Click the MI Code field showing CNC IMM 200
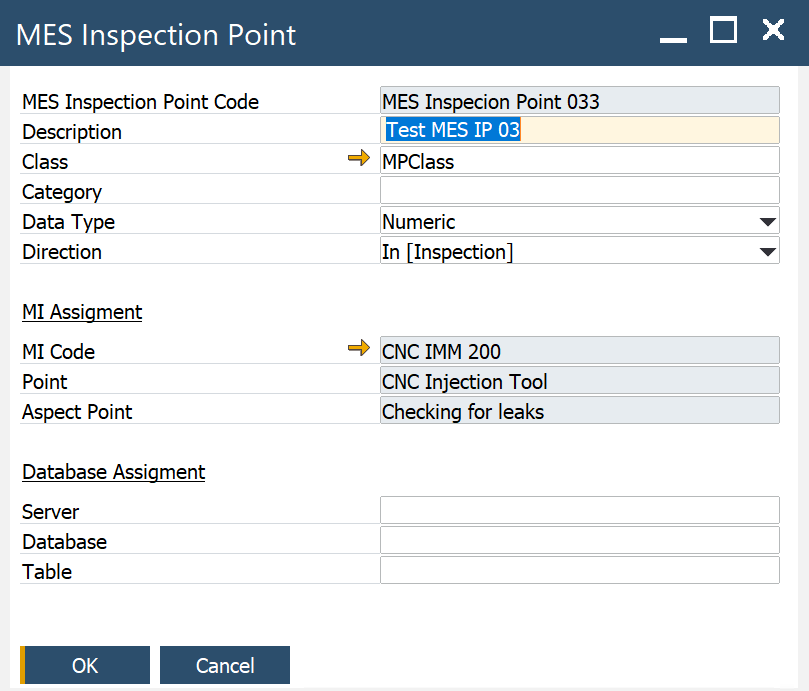This screenshot has width=809, height=691. coord(579,351)
